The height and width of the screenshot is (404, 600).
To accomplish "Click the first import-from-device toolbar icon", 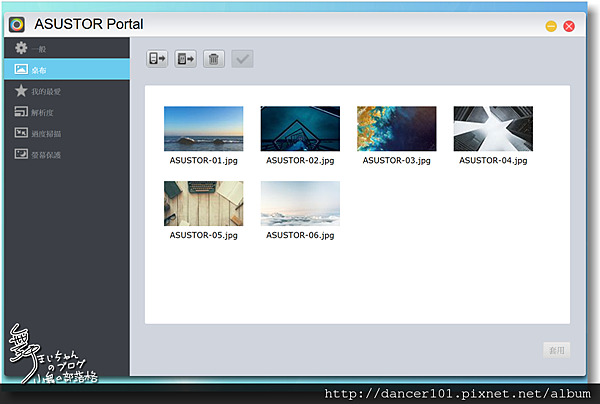I will pos(157,59).
